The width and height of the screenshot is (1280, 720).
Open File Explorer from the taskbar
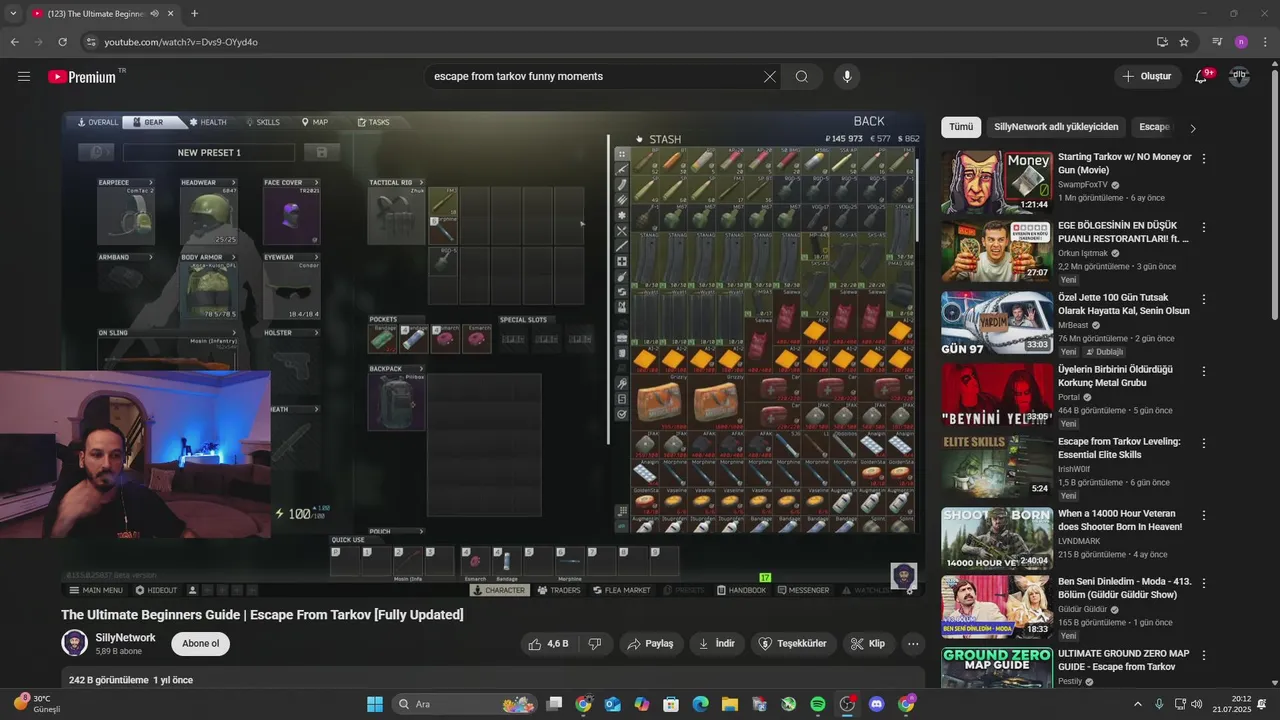click(x=730, y=704)
